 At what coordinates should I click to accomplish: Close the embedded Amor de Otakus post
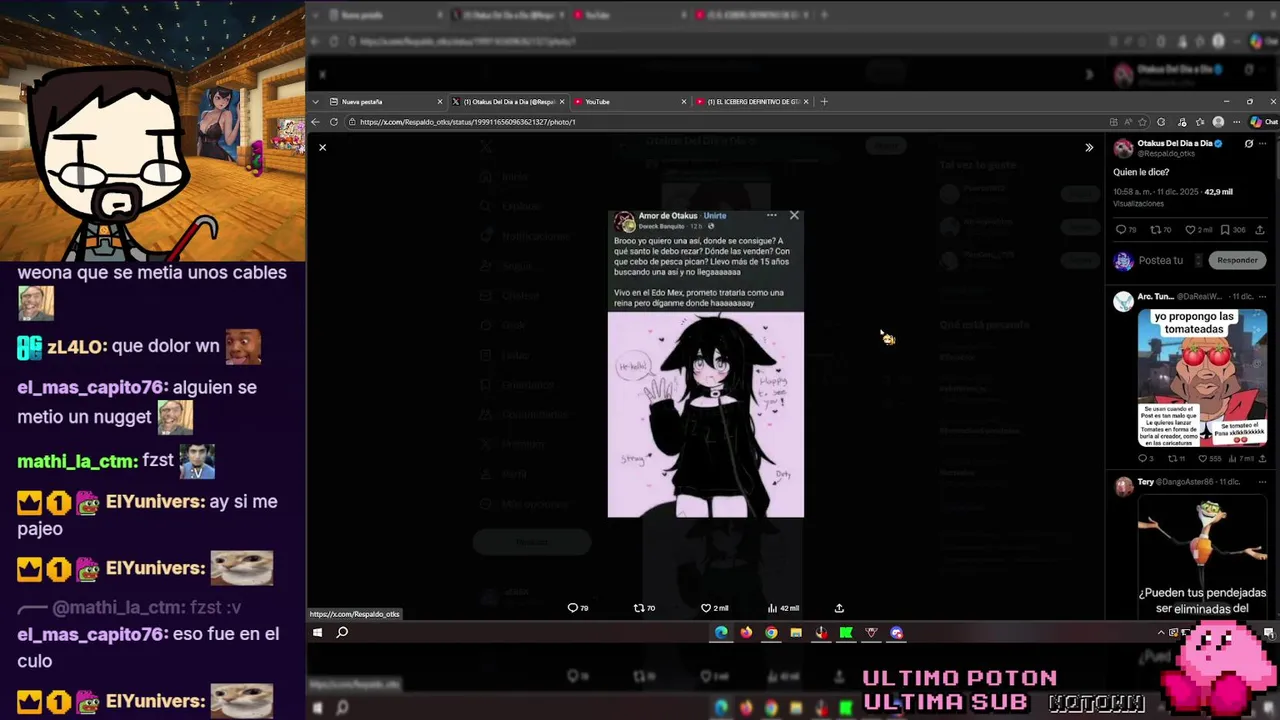794,215
